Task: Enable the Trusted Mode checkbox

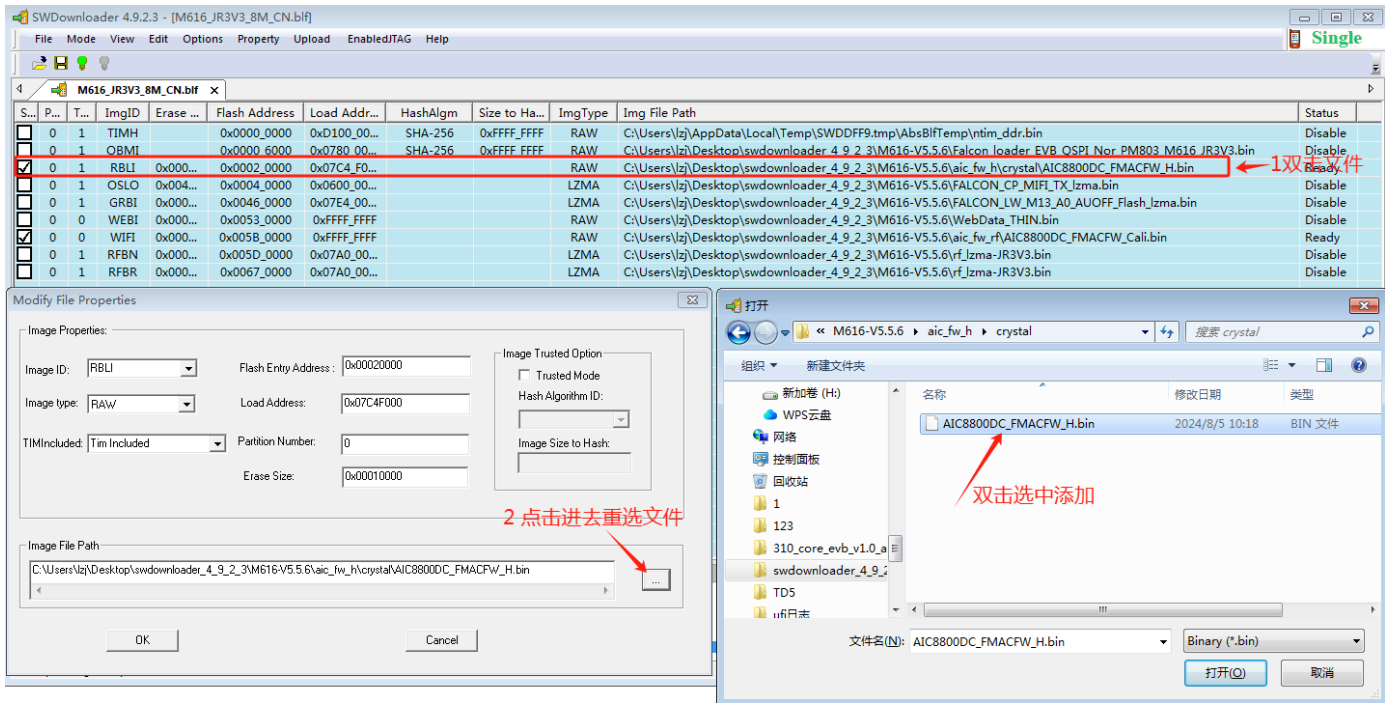Action: [524, 375]
